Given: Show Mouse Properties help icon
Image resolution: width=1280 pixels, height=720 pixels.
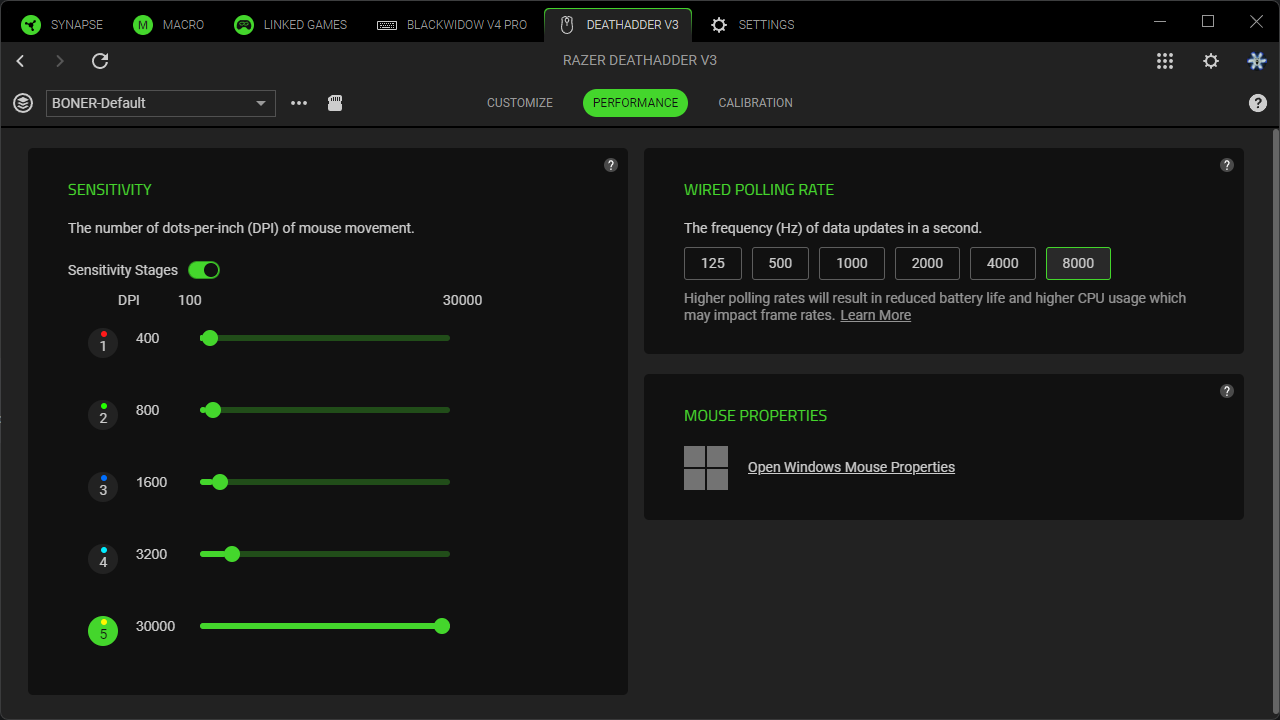Looking at the screenshot, I should click(x=1227, y=391).
